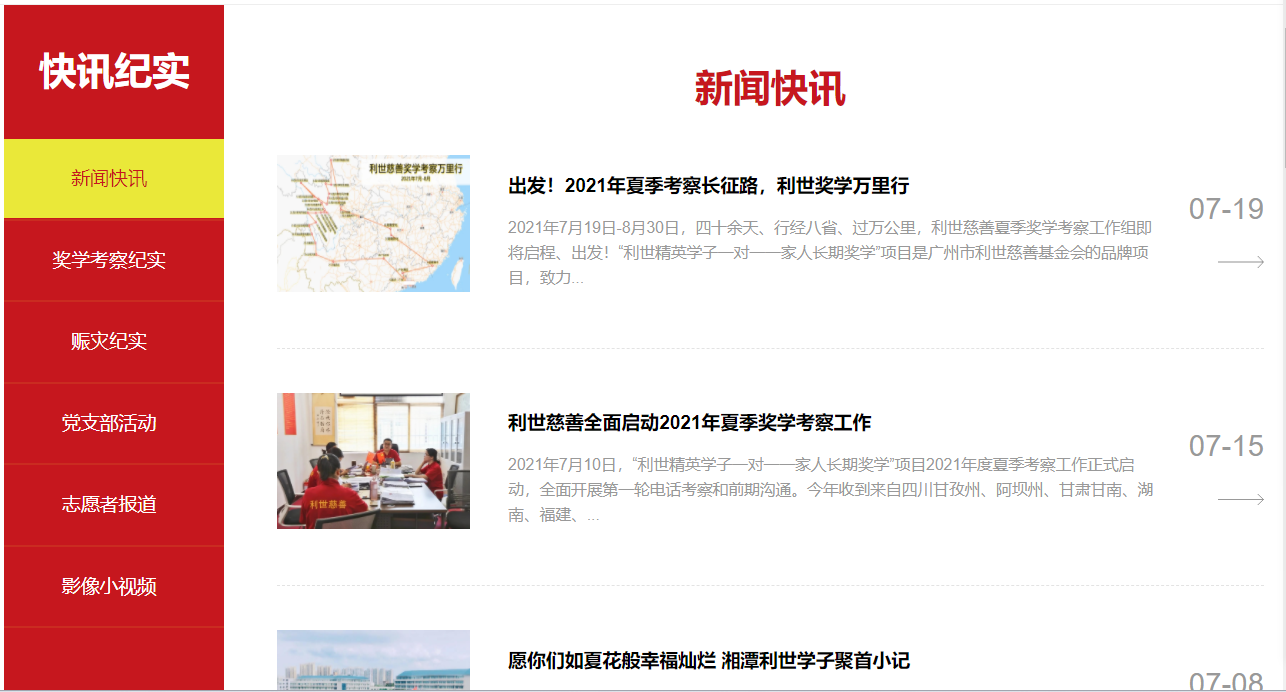Click the 07-15 date label
This screenshot has height=692, width=1286.
[1226, 446]
